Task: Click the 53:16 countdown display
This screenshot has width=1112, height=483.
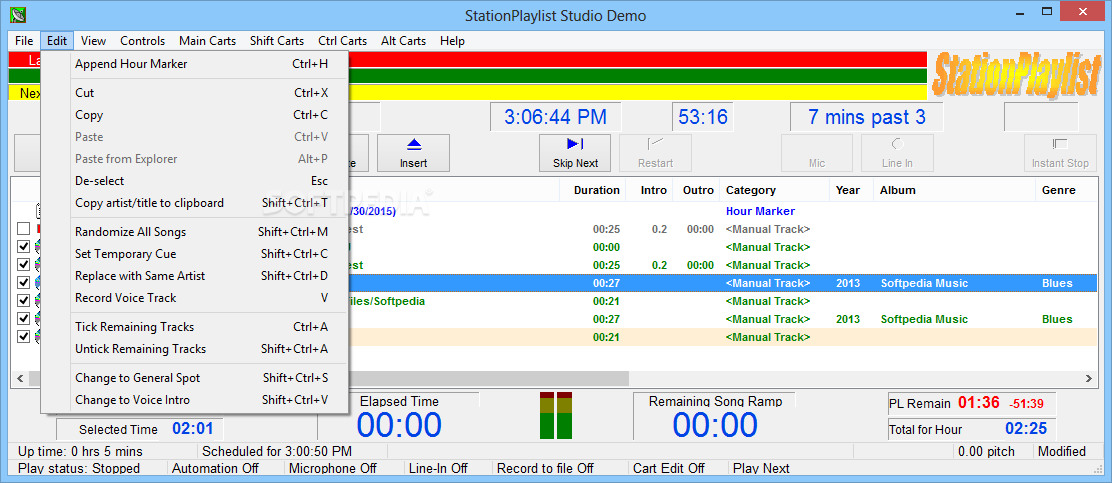Action: 704,117
